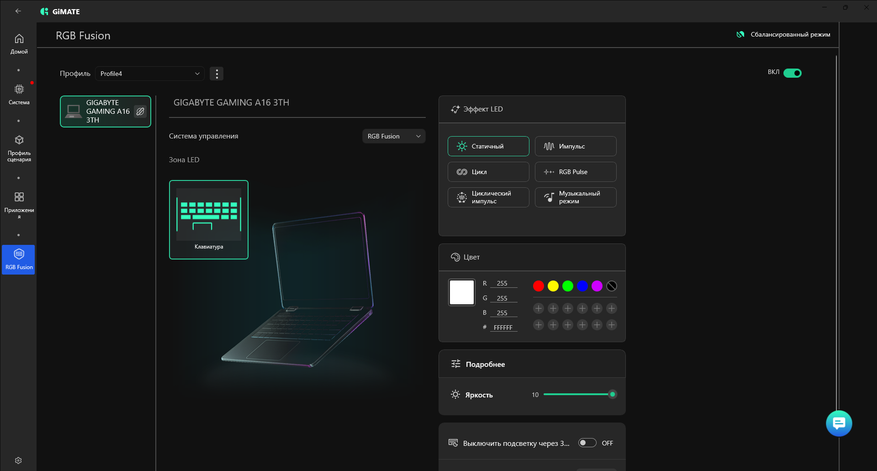Image resolution: width=877 pixels, height=471 pixels.
Task: Click the Эффект LED panel header
Action: click(x=532, y=109)
